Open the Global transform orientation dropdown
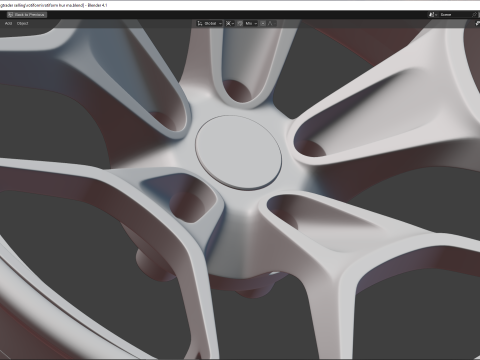 209,23
